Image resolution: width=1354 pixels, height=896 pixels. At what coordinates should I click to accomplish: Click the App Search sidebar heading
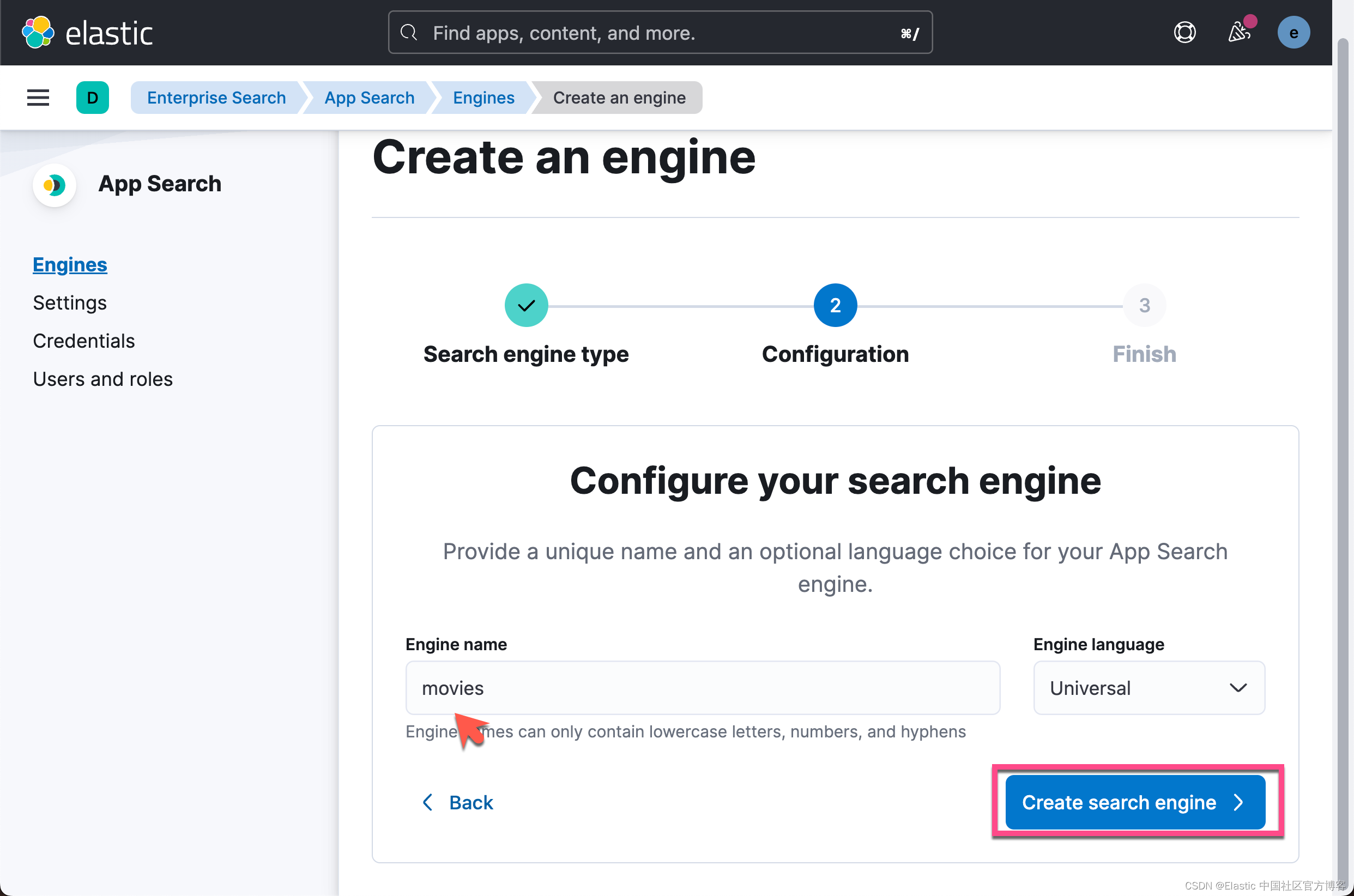[160, 184]
